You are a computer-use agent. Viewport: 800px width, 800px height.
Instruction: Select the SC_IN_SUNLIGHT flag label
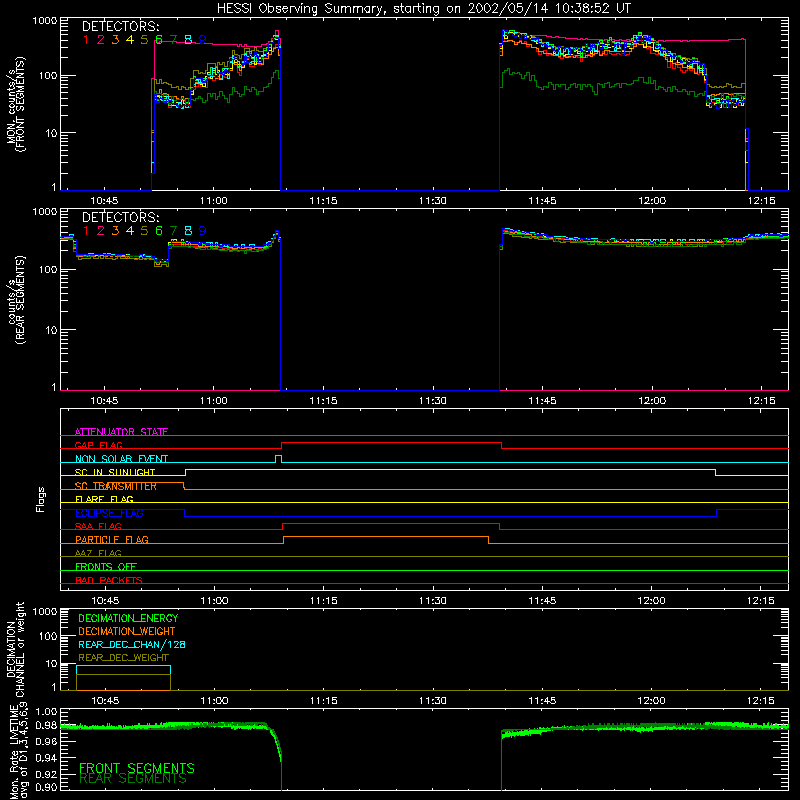tap(115, 472)
